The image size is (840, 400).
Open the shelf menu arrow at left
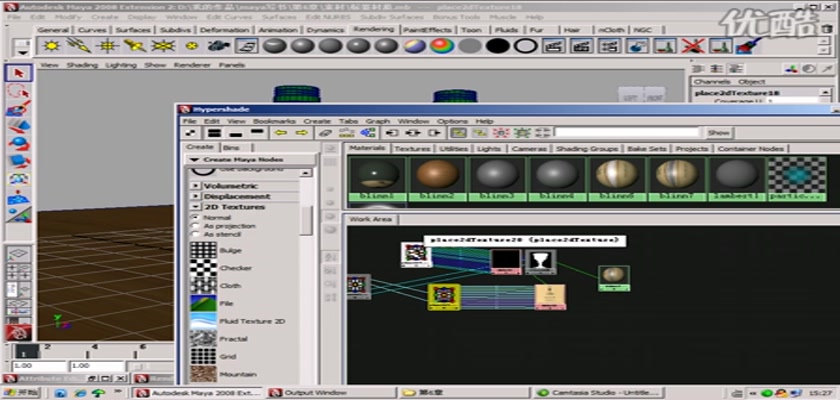tap(22, 52)
